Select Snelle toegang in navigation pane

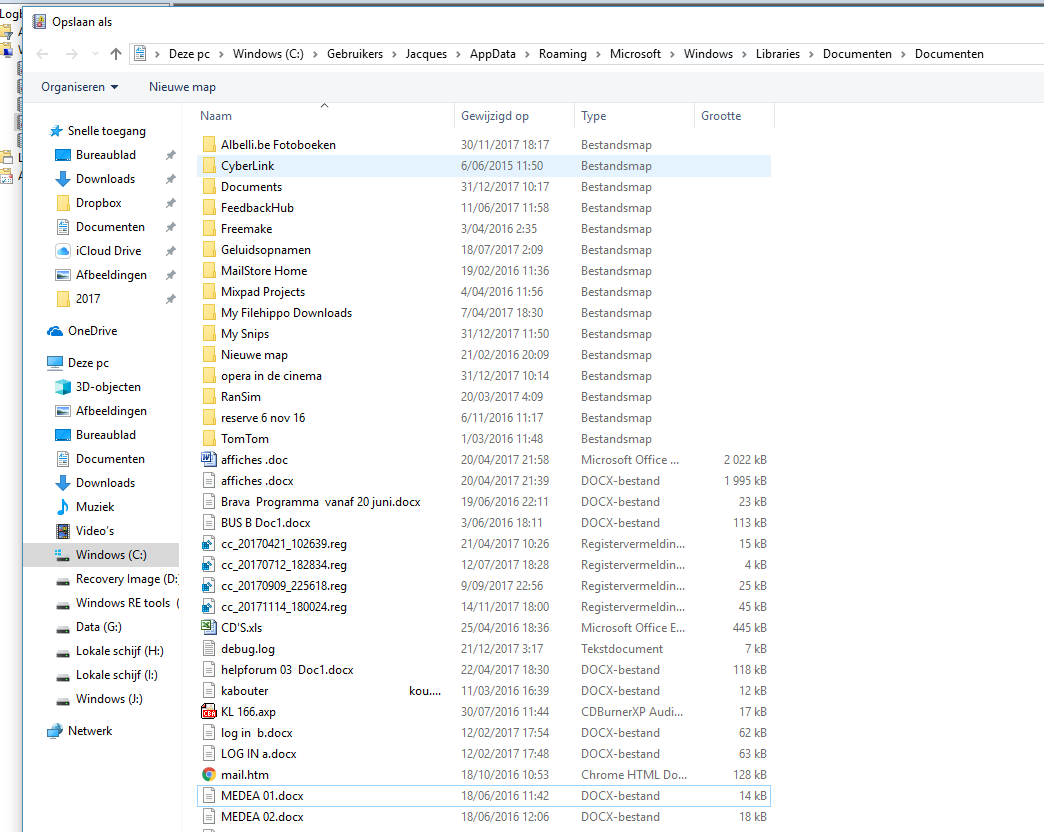point(98,131)
